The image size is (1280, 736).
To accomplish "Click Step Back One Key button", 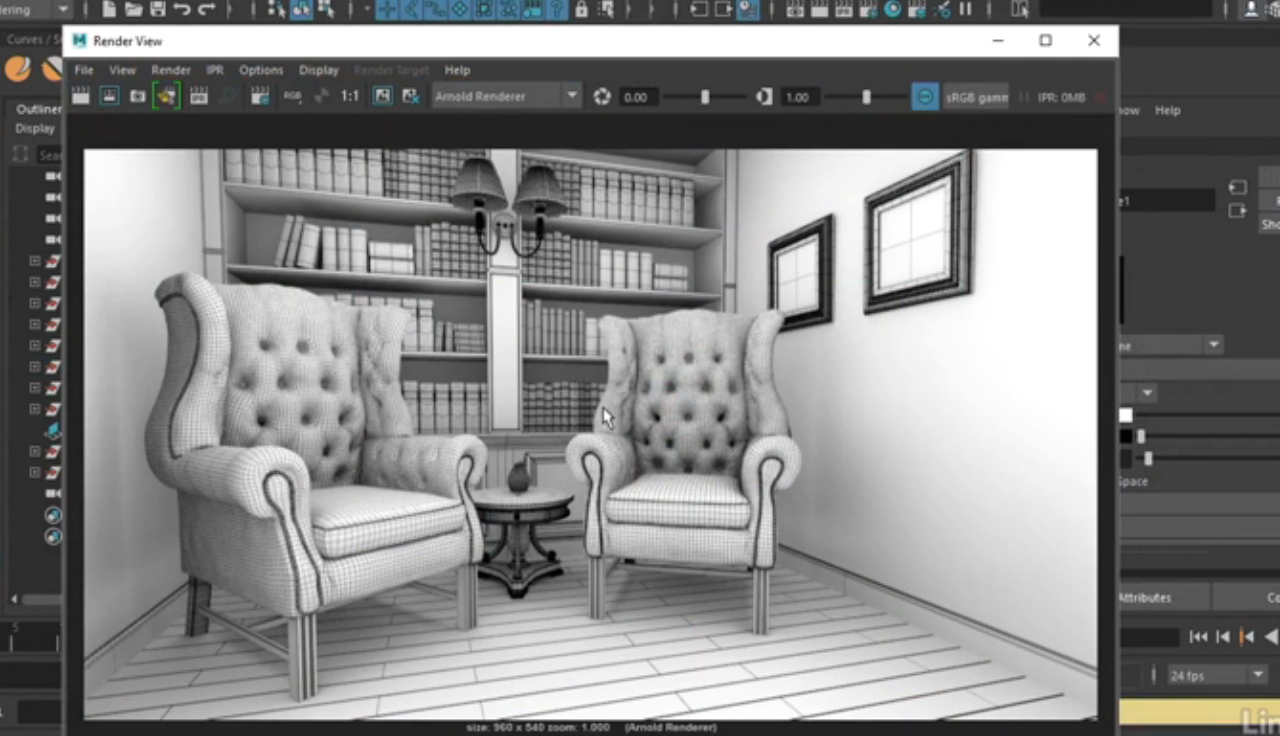I will click(x=1246, y=637).
